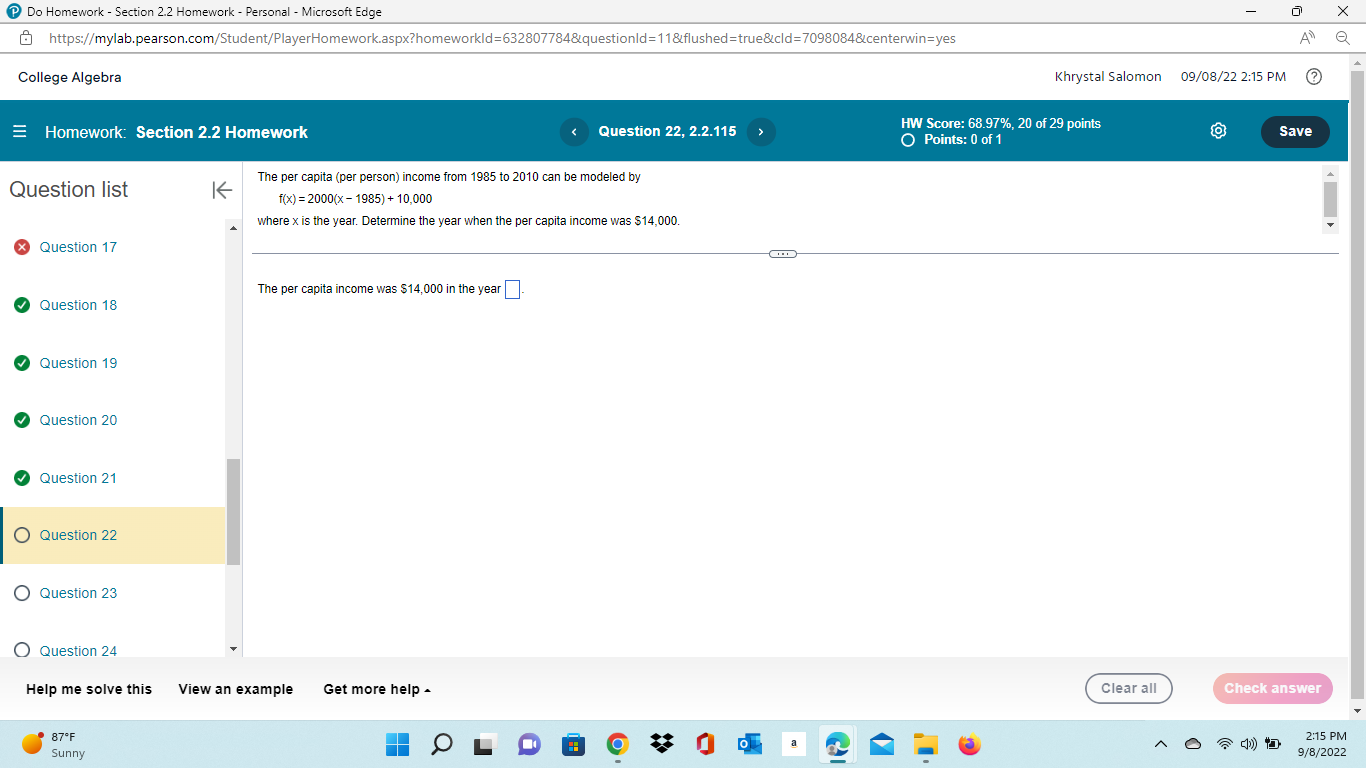Open the homework settings gear

pos(1218,130)
